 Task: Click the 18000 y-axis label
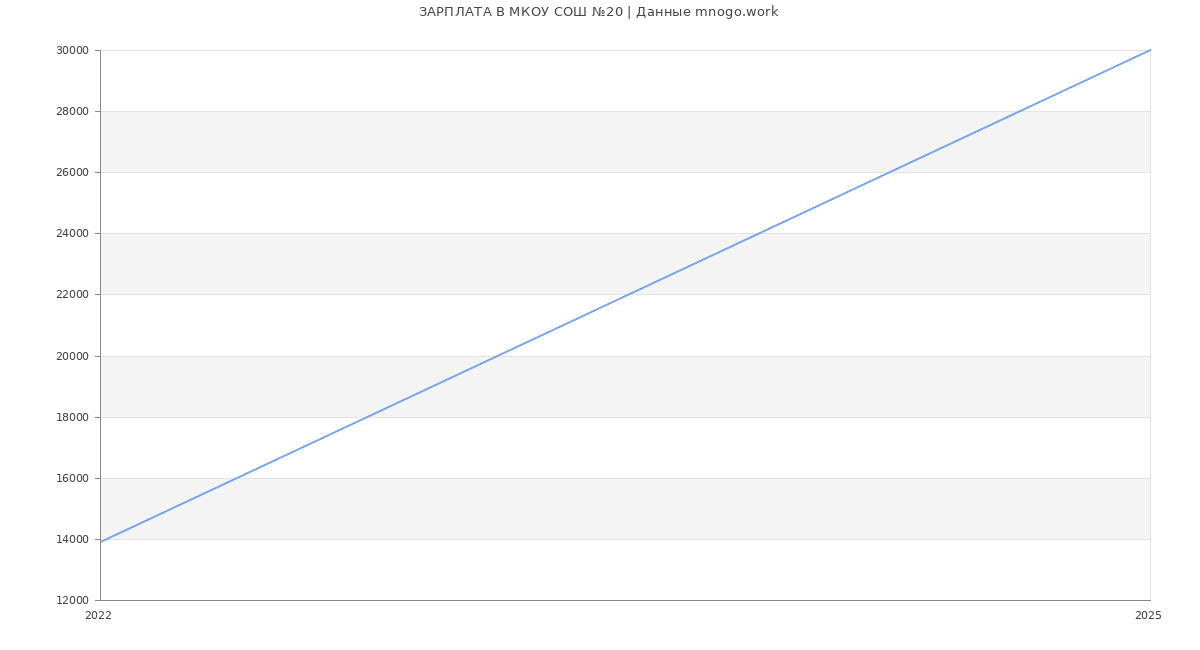[x=72, y=417]
